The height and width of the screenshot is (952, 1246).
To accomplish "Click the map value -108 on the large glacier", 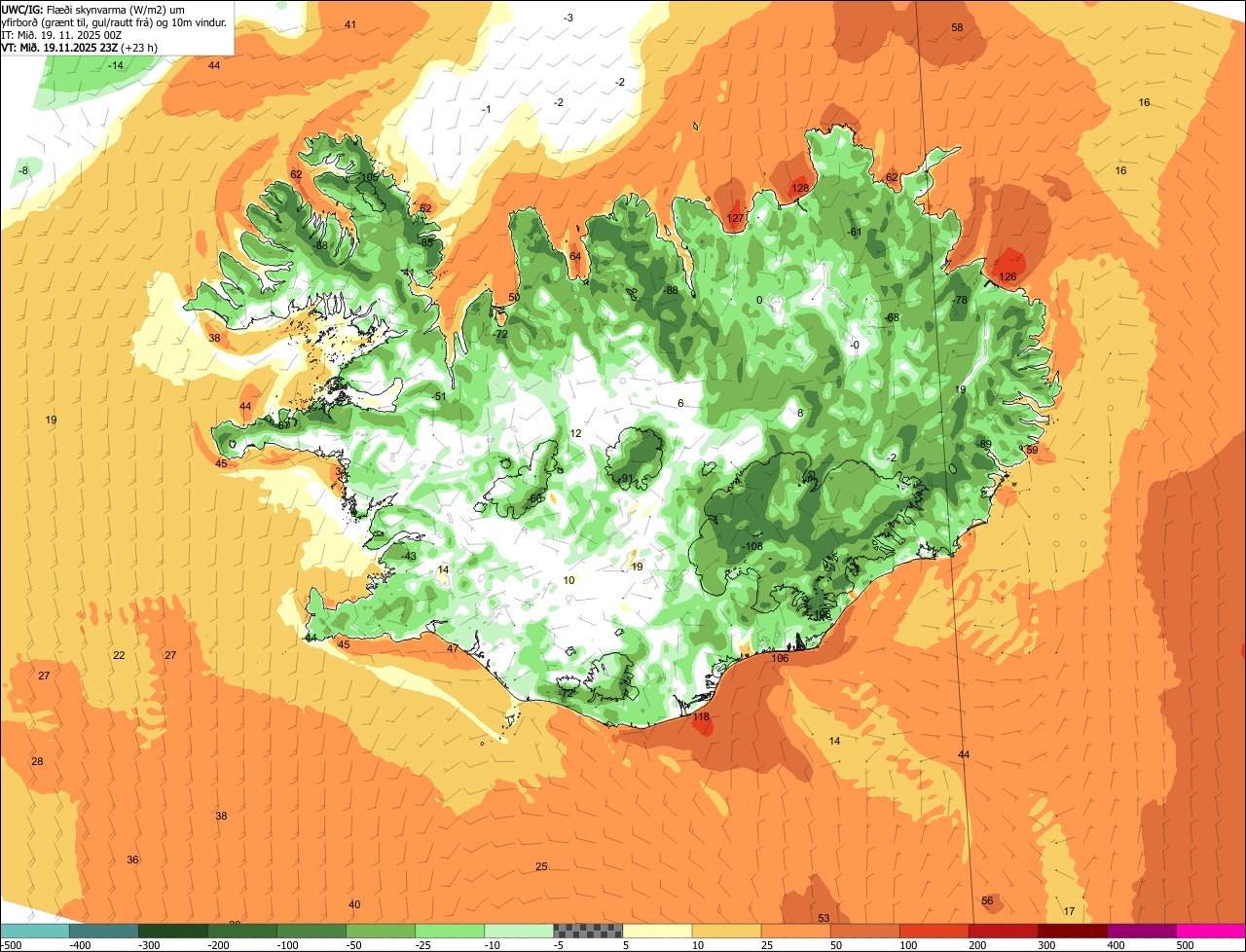I will (751, 546).
